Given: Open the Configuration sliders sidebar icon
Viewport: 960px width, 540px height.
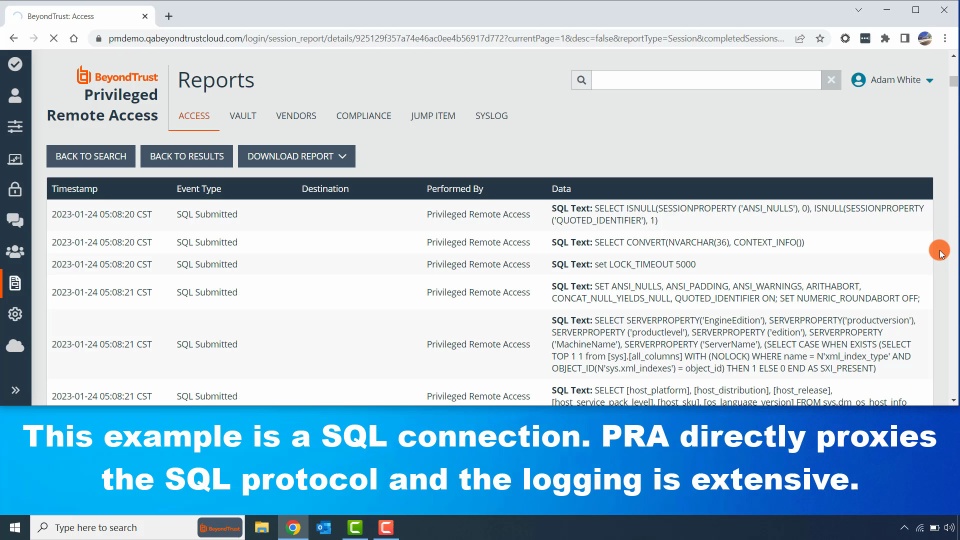Looking at the screenshot, I should click(15, 127).
